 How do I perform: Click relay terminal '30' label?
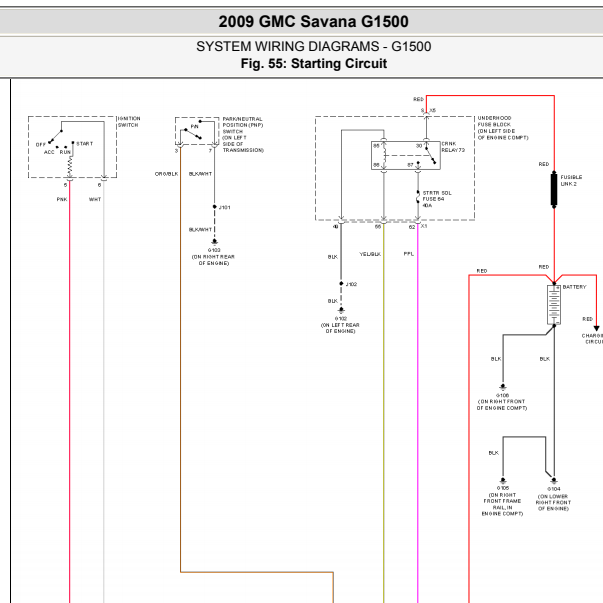[x=419, y=146]
